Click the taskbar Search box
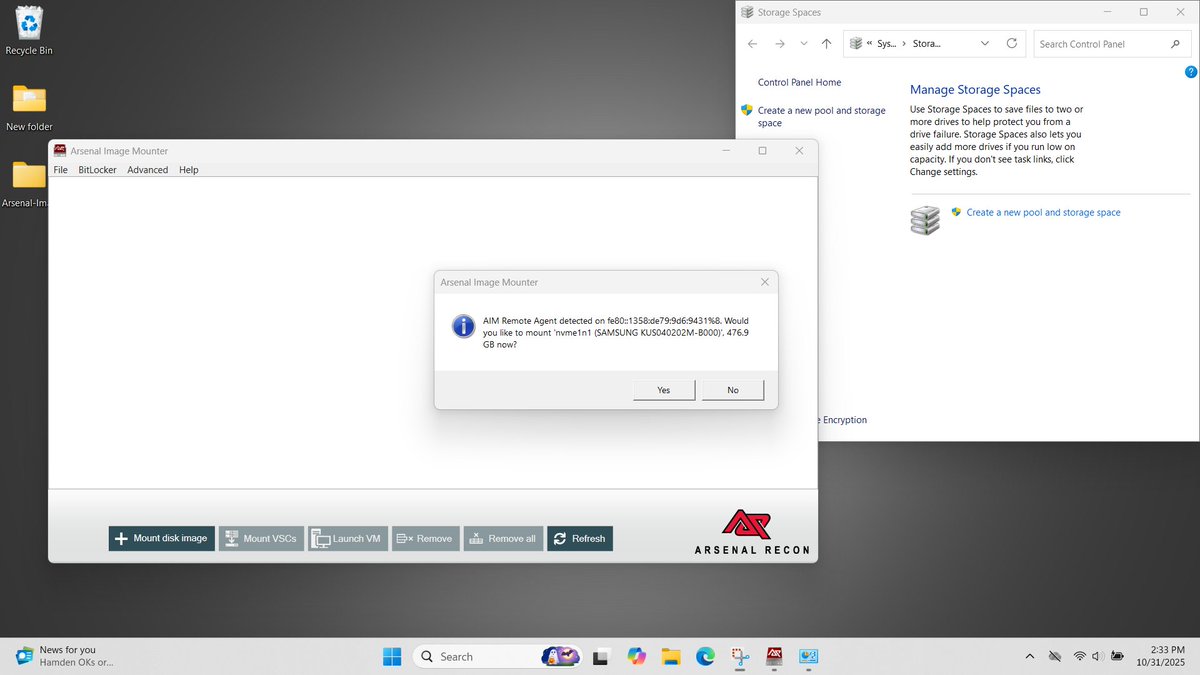The height and width of the screenshot is (675, 1200). click(x=496, y=656)
